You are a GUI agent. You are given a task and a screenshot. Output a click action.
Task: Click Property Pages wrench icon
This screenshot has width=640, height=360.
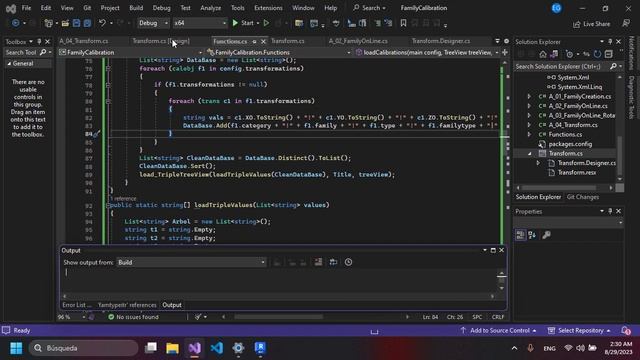(x=546, y=235)
